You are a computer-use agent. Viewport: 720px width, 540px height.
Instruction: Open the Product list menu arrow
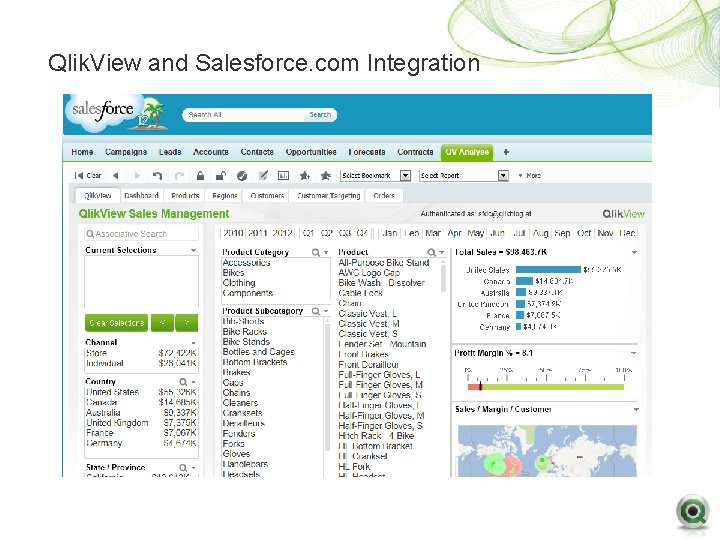(442, 253)
